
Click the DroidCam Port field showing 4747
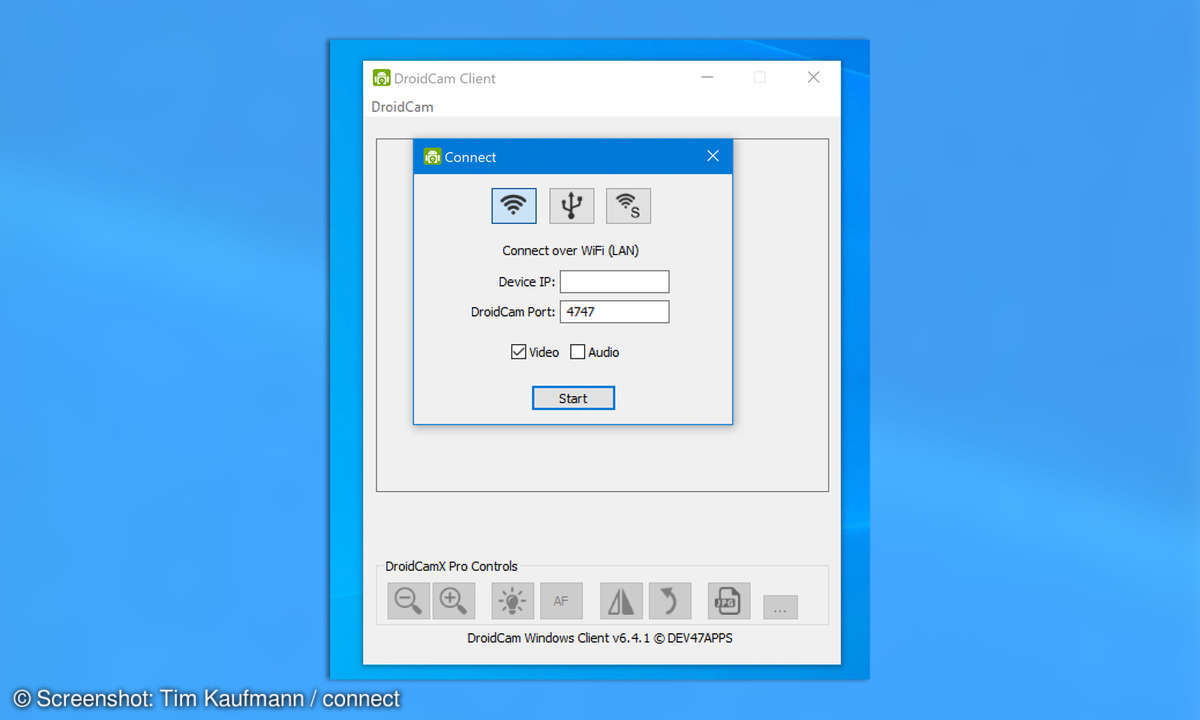pos(614,312)
